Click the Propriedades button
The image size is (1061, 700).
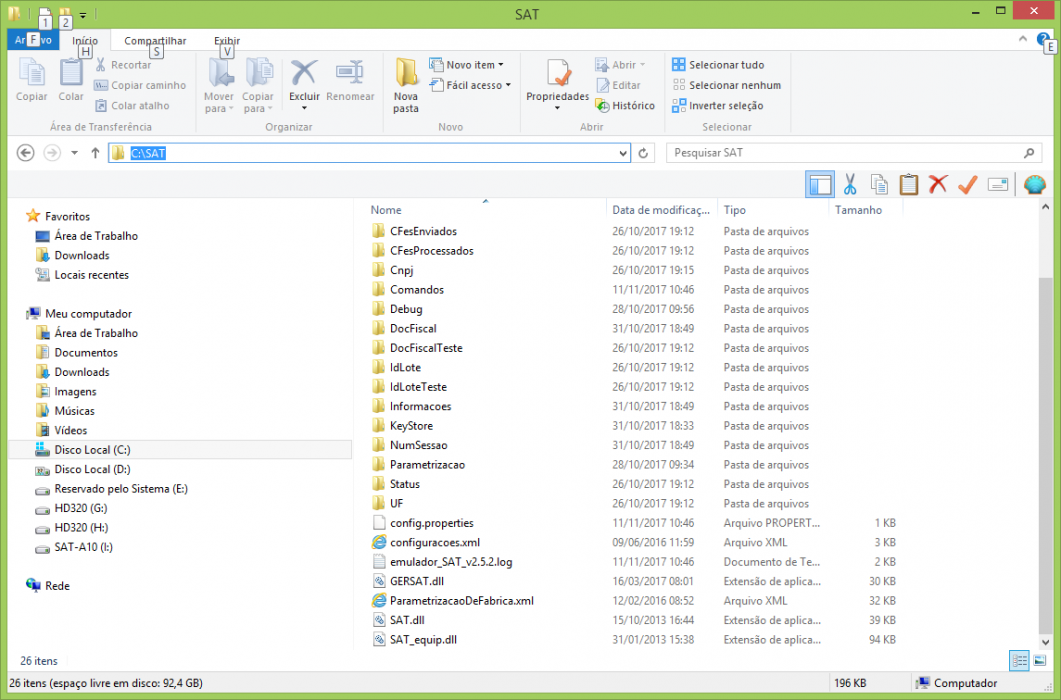coord(558,85)
